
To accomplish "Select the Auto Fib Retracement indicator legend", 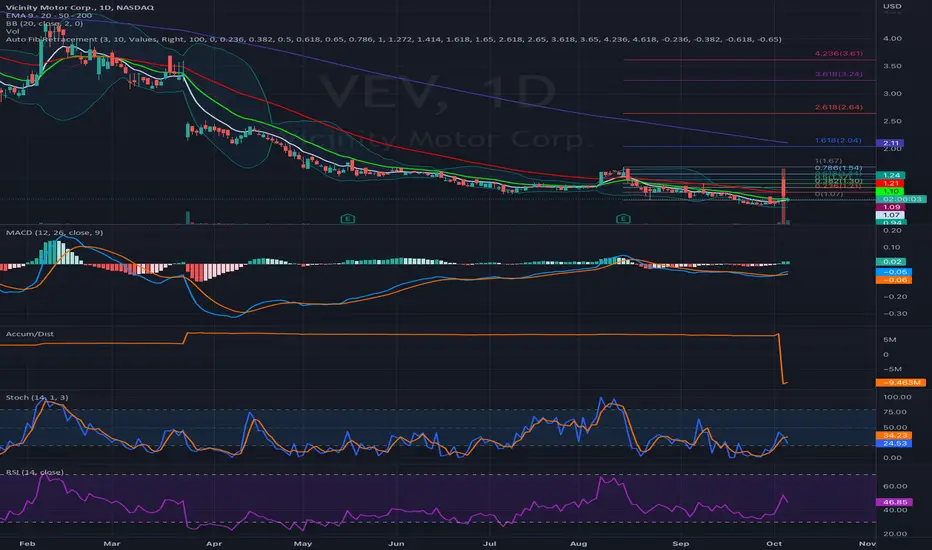I will pyautogui.click(x=393, y=39).
